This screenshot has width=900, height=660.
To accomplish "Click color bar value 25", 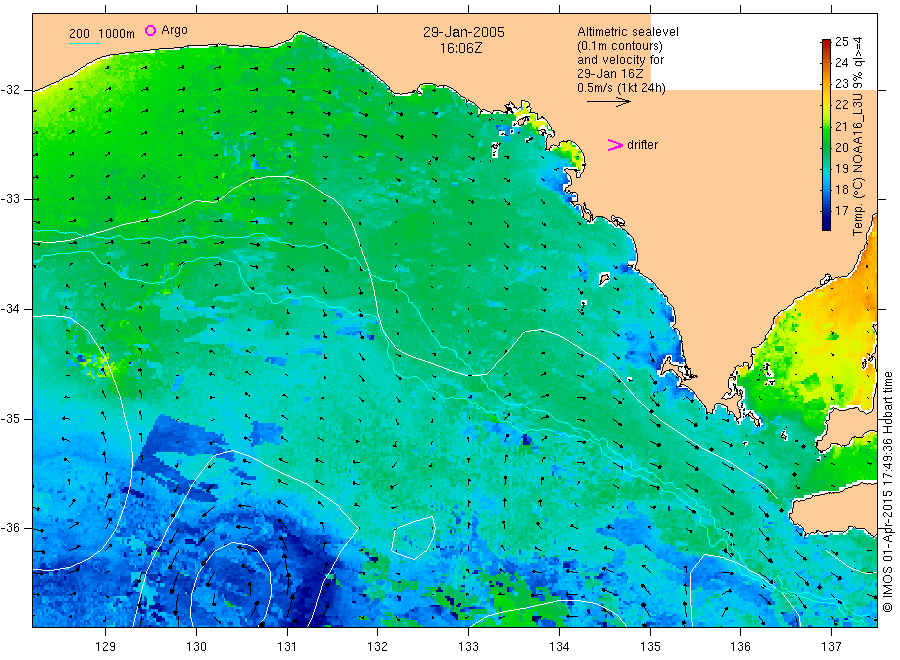I will point(841,41).
